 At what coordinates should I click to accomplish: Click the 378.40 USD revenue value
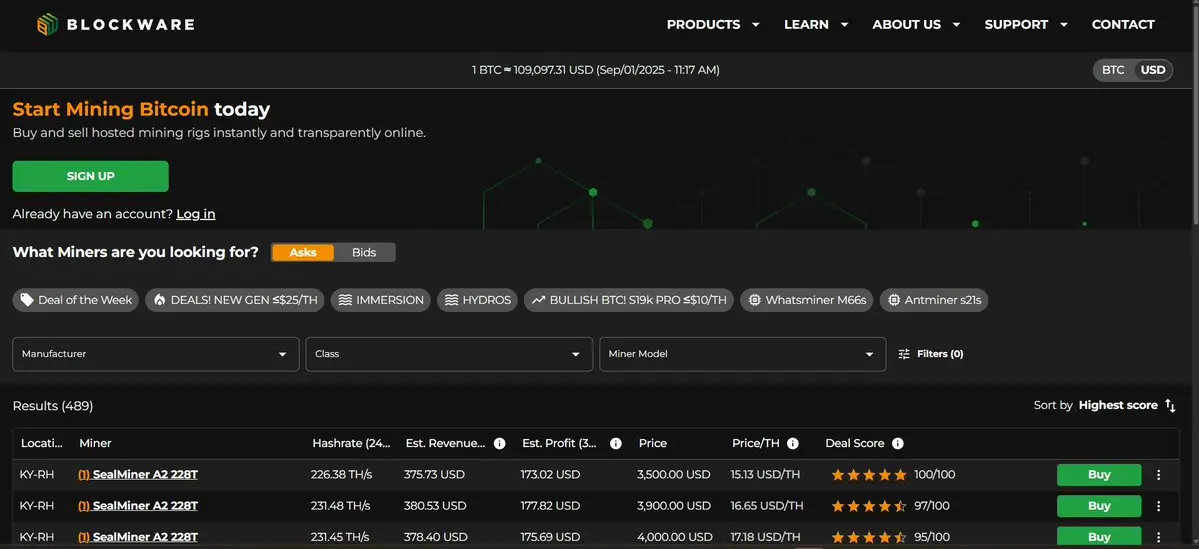(435, 538)
